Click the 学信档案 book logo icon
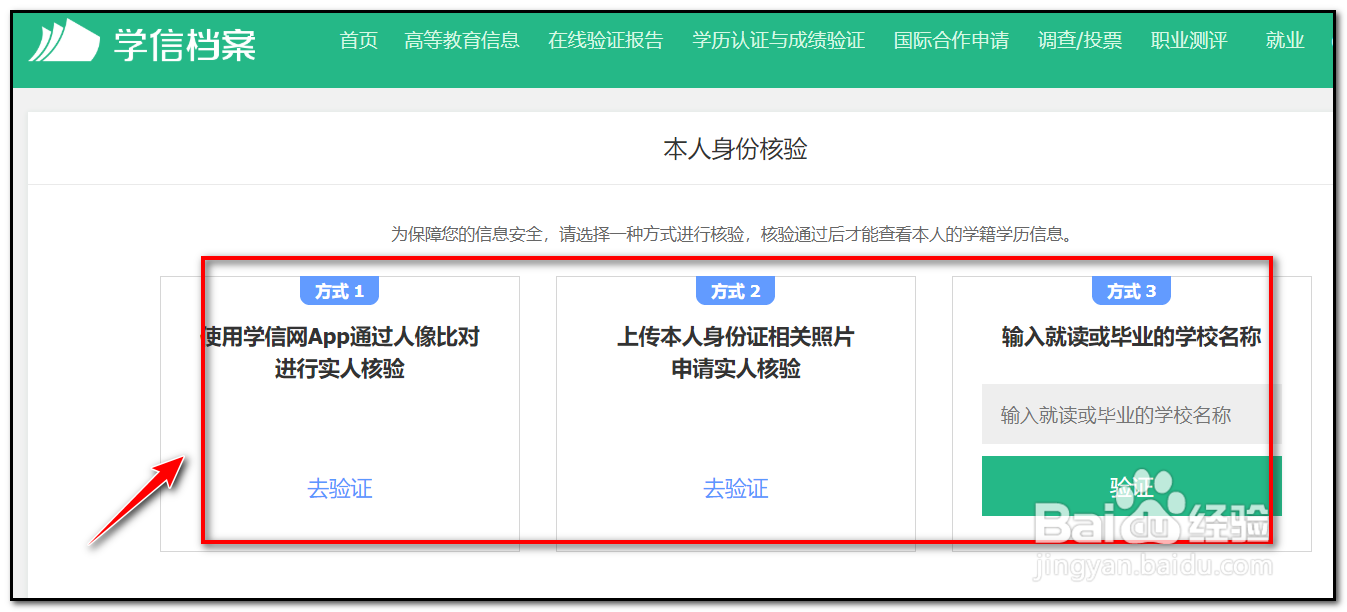 tap(62, 40)
